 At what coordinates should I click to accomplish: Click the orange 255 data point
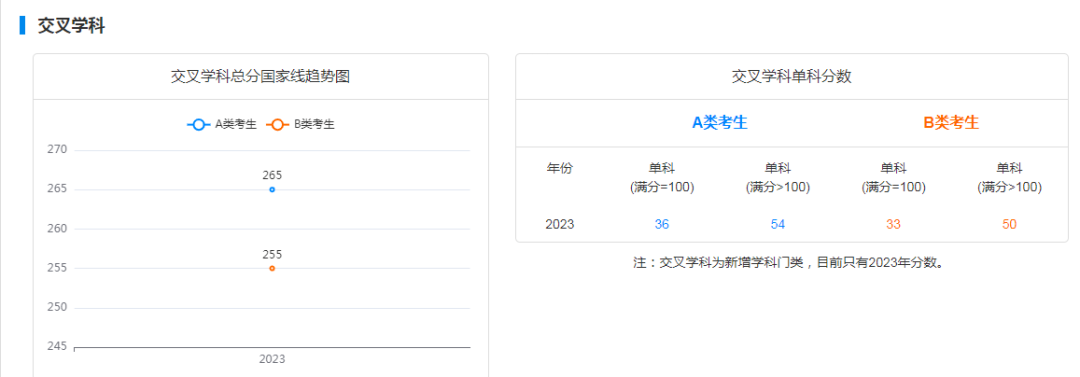[x=272, y=268]
